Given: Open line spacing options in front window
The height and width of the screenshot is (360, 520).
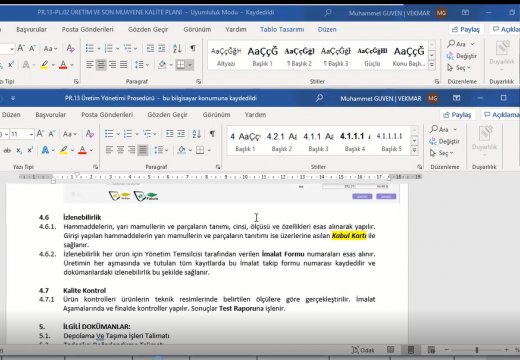Looking at the screenshot, I should coord(161,150).
